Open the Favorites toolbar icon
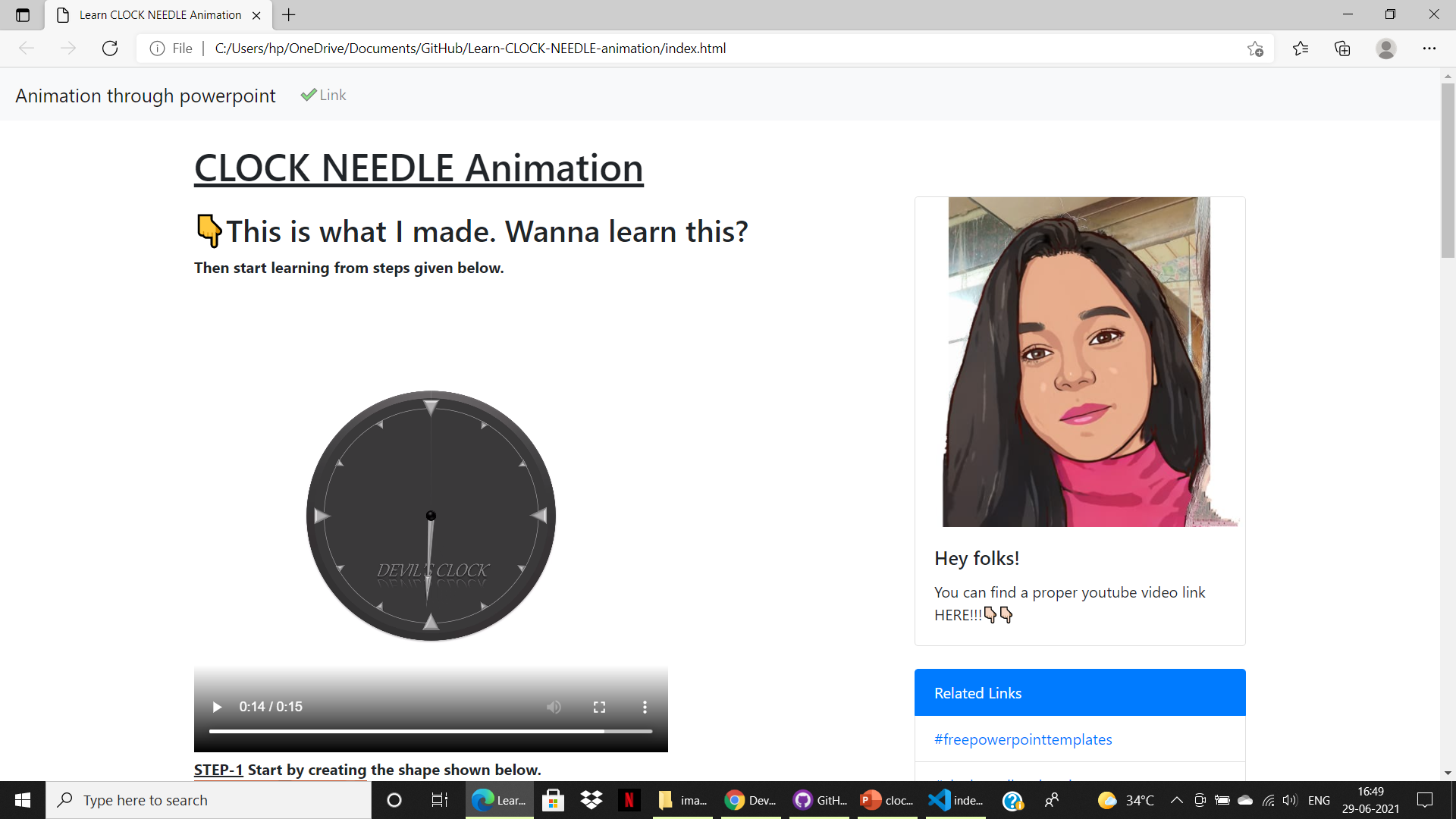Screen dimensions: 1456x819 (1301, 48)
